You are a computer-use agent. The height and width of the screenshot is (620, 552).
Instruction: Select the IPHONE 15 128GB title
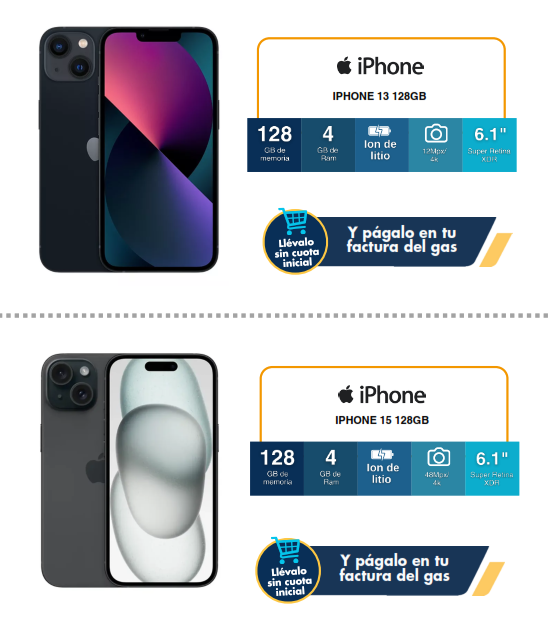click(x=382, y=420)
